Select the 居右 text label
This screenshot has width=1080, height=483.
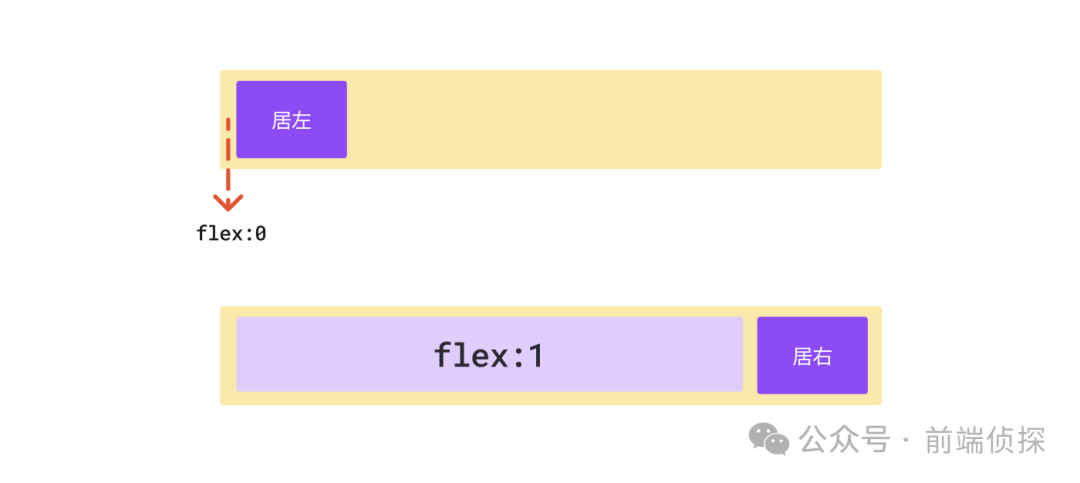click(x=812, y=357)
